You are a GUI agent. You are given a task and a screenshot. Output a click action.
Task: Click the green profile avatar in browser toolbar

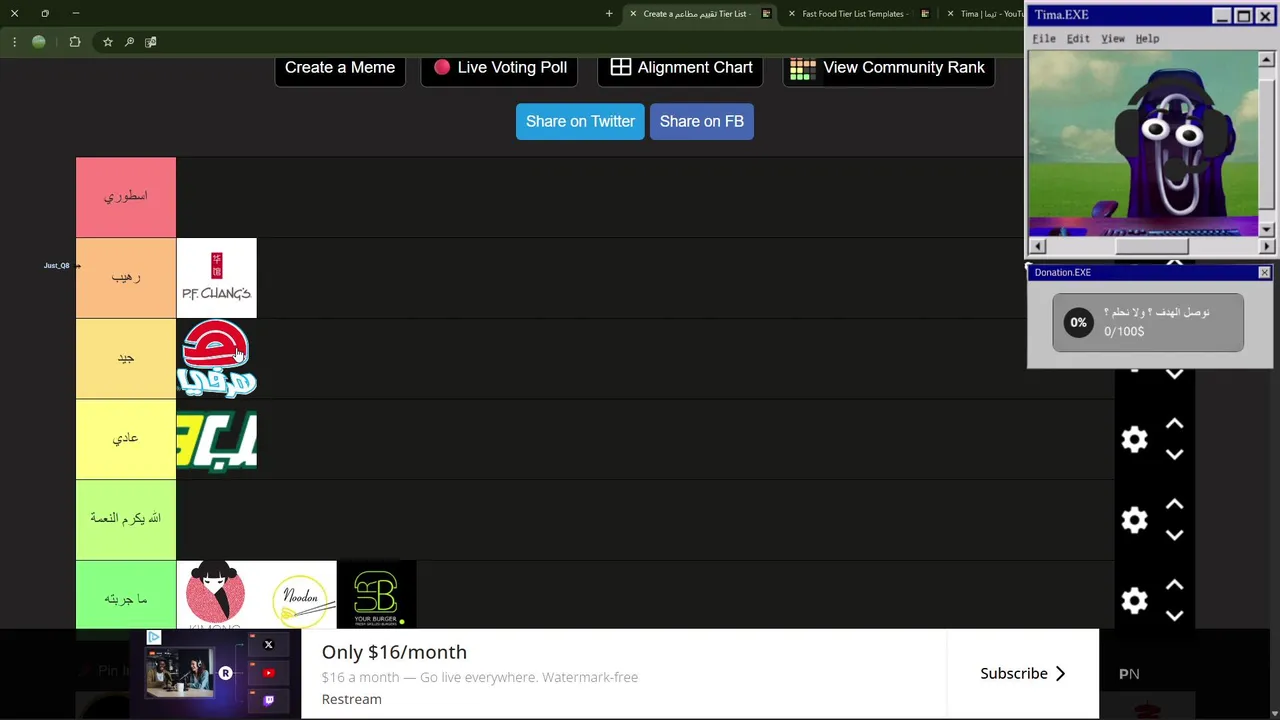[x=39, y=42]
